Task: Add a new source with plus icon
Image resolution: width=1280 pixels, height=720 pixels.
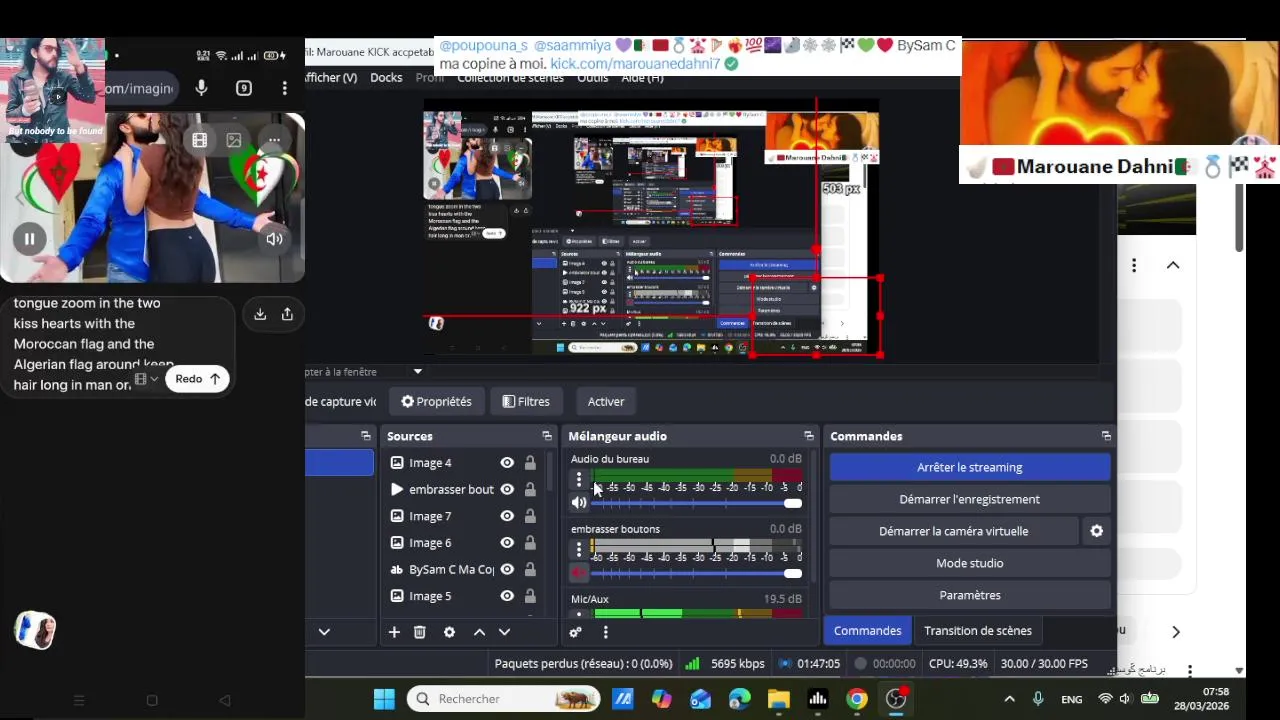Action: pyautogui.click(x=394, y=632)
